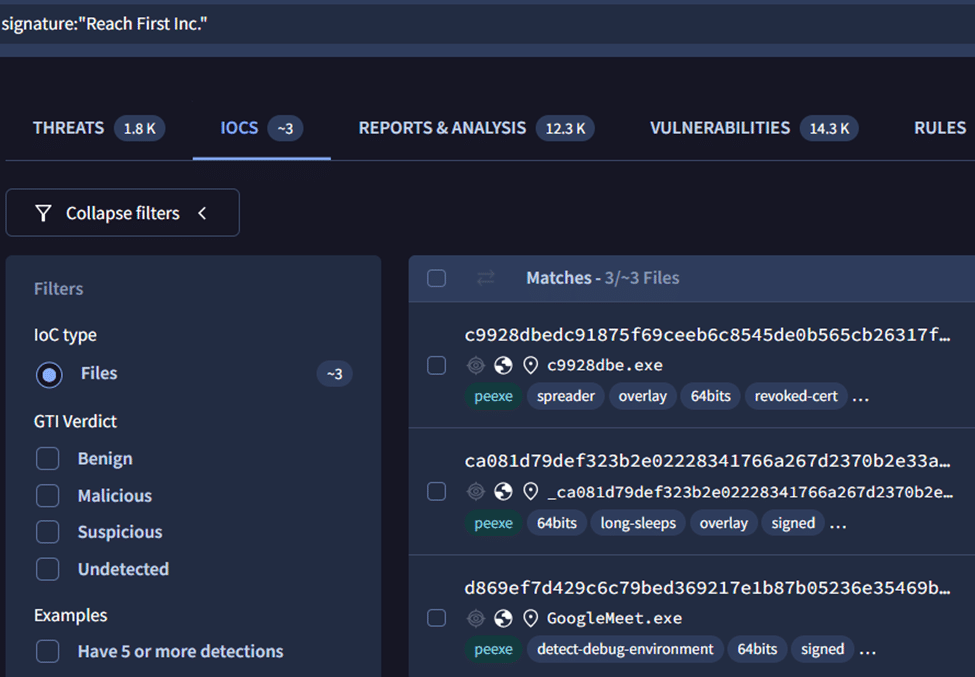Viewport: 975px width, 677px height.
Task: Click the target icon in the GoogleMeet.exe row
Action: coord(476,618)
